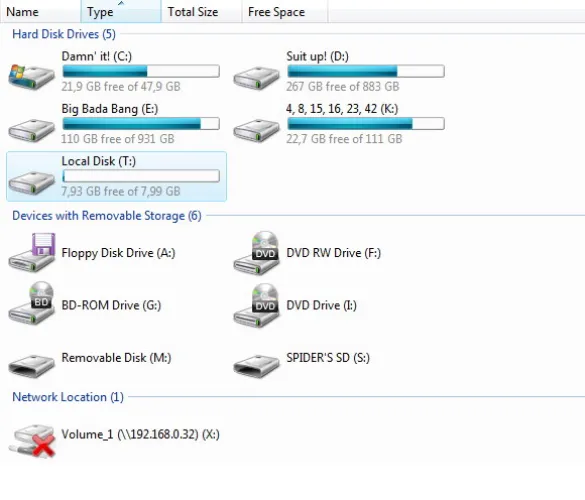Sort by the Total Size column header
This screenshot has height=500, width=585.
pos(201,12)
